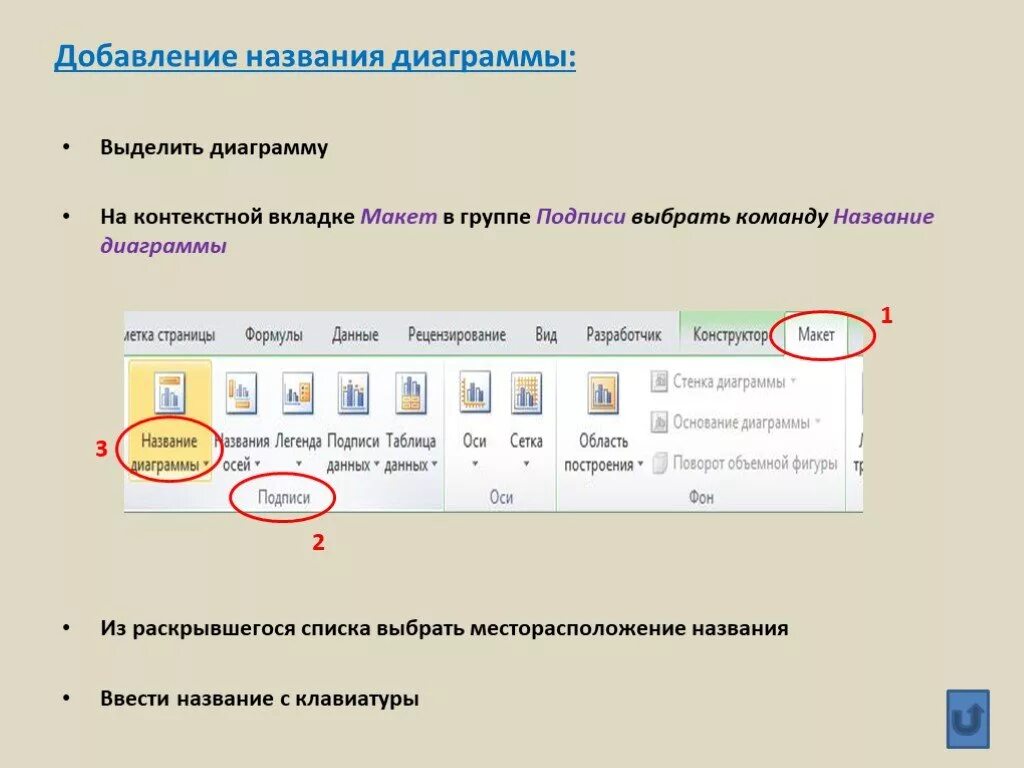The width and height of the screenshot is (1024, 768).
Task: Click the heading Добавление названия диаграммы
Action: 315,56
